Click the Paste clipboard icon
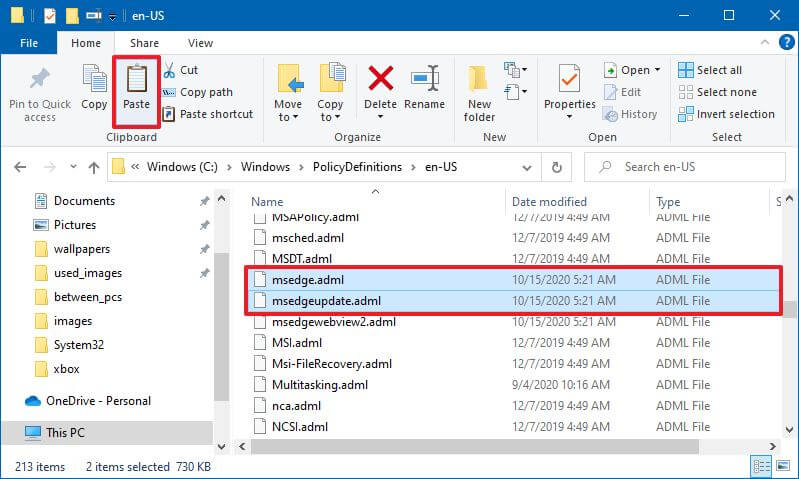Screen dimensions: 799x479 (x=136, y=80)
